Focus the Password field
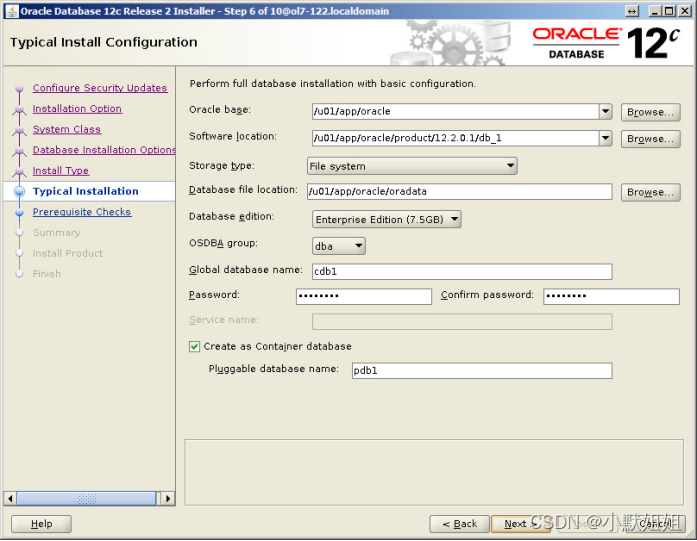 (x=364, y=297)
